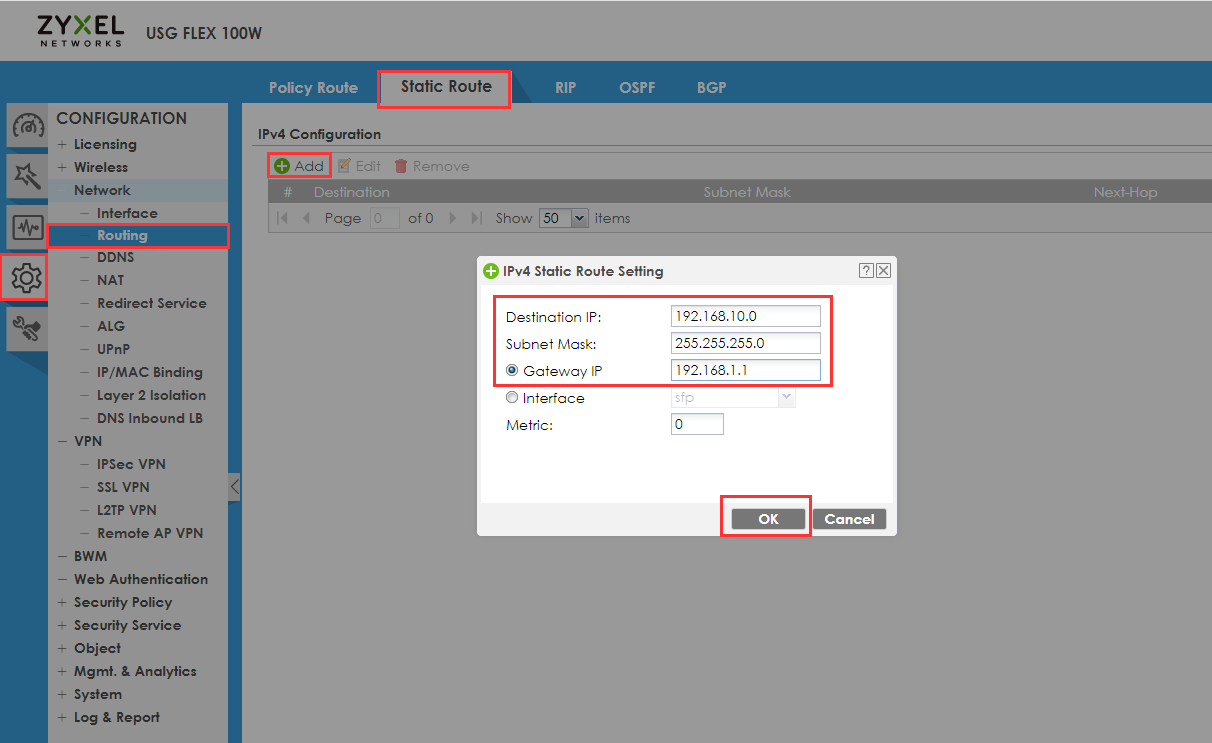Click the next page arrow icon
Viewport: 1212px width, 743px height.
[452, 217]
